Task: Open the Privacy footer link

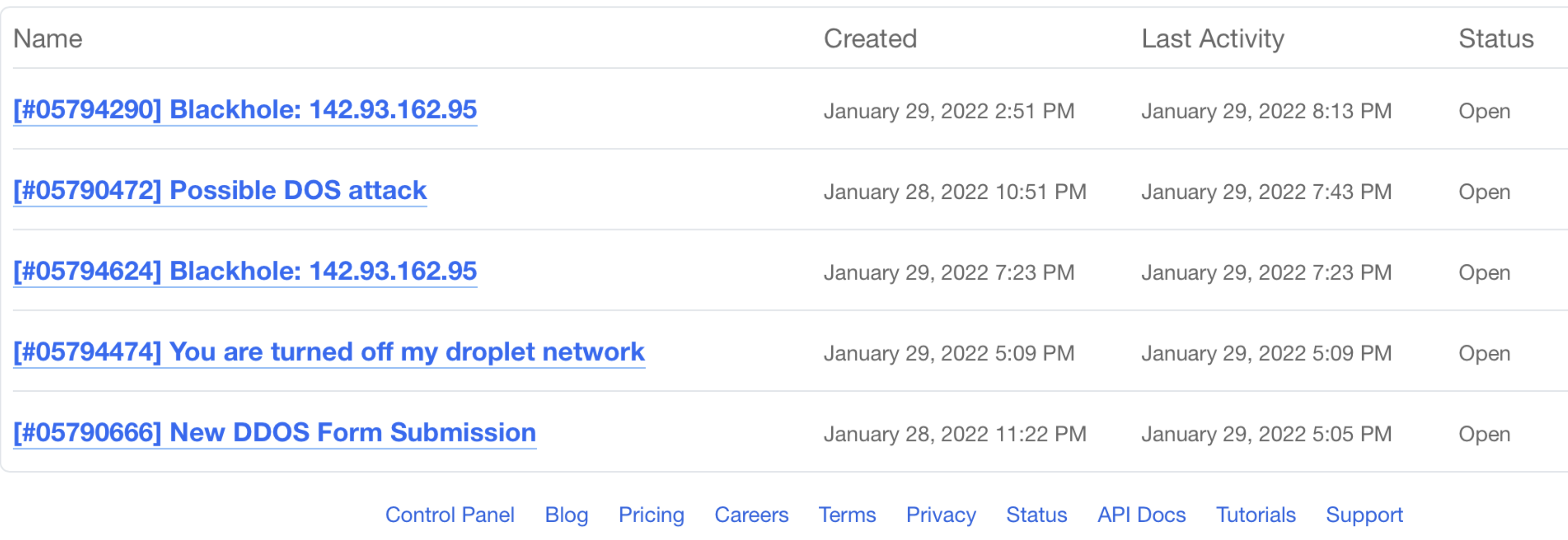Action: coord(940,515)
